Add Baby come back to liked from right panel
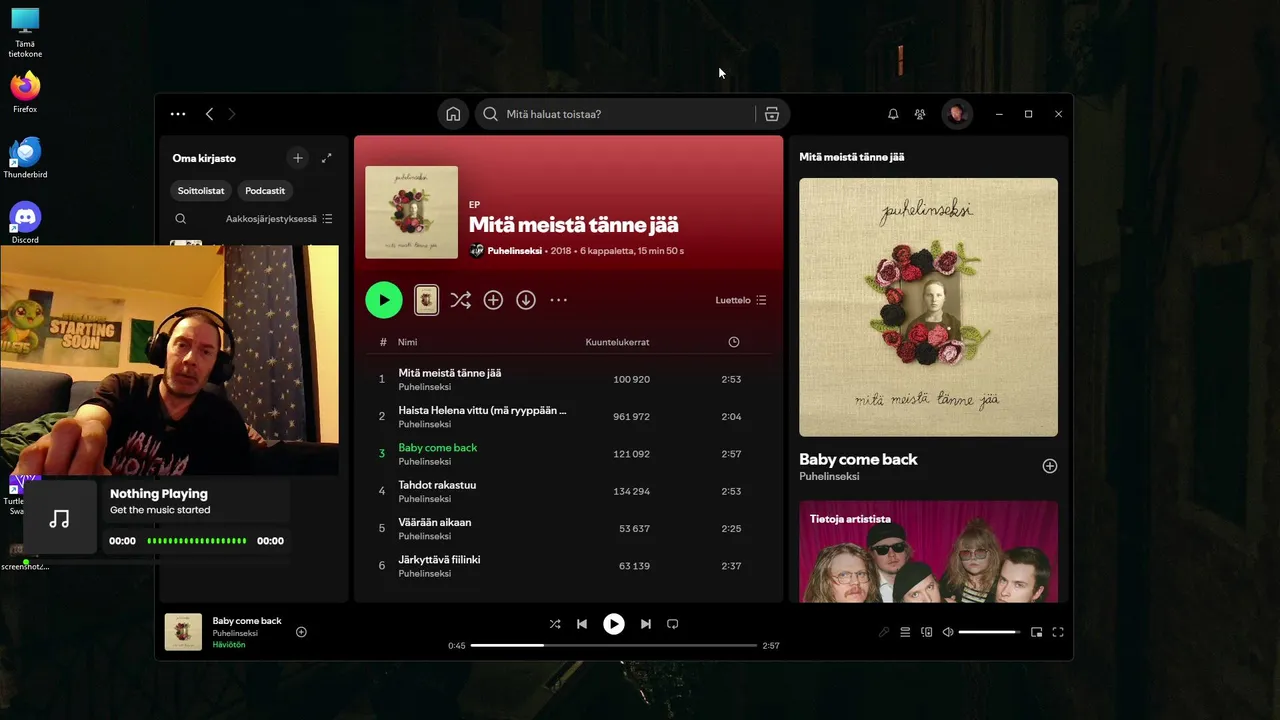 coord(1050,466)
